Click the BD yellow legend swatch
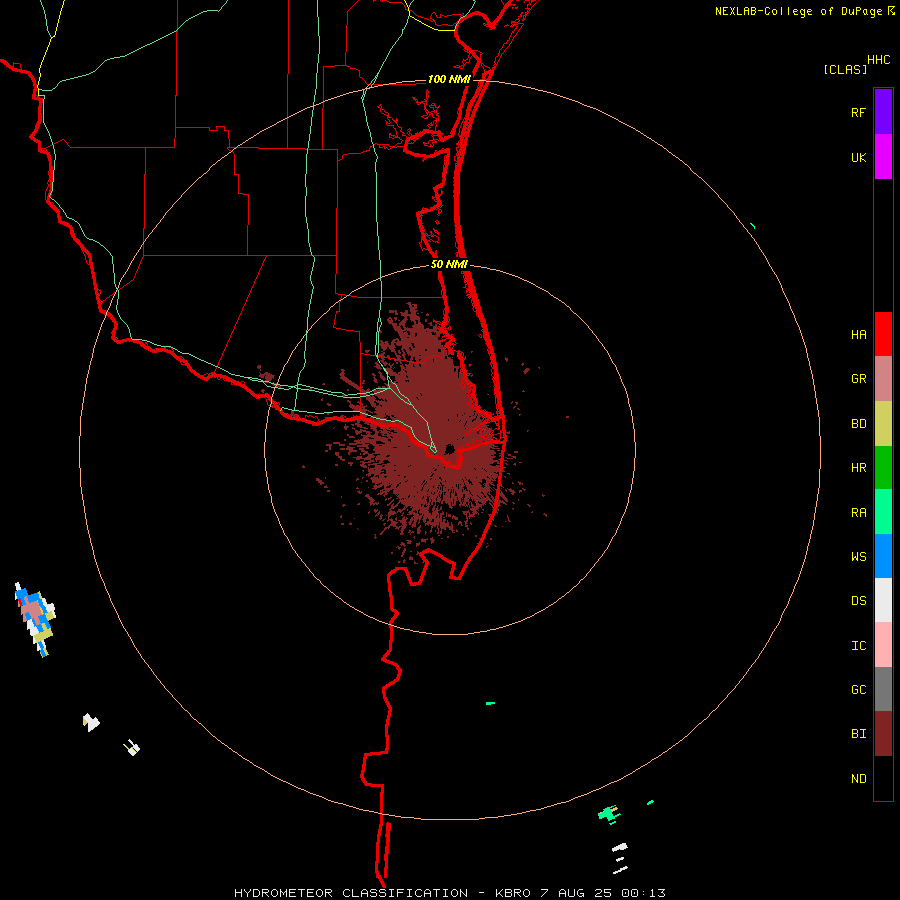Viewport: 900px width, 900px height. 883,423
